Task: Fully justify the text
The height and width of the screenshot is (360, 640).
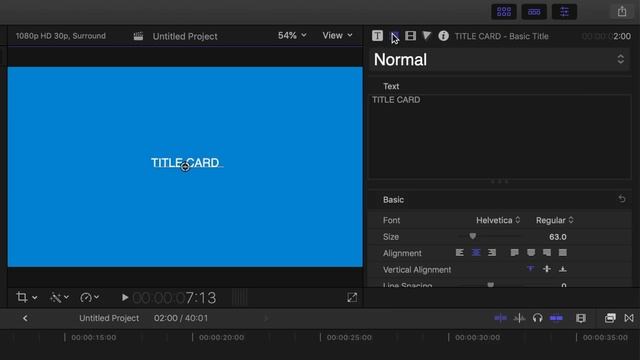Action: point(562,253)
